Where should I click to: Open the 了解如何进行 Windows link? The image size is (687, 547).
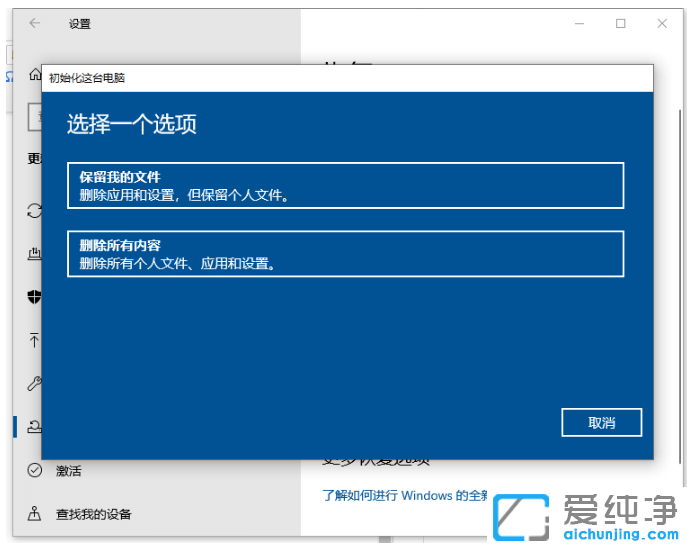coord(405,496)
